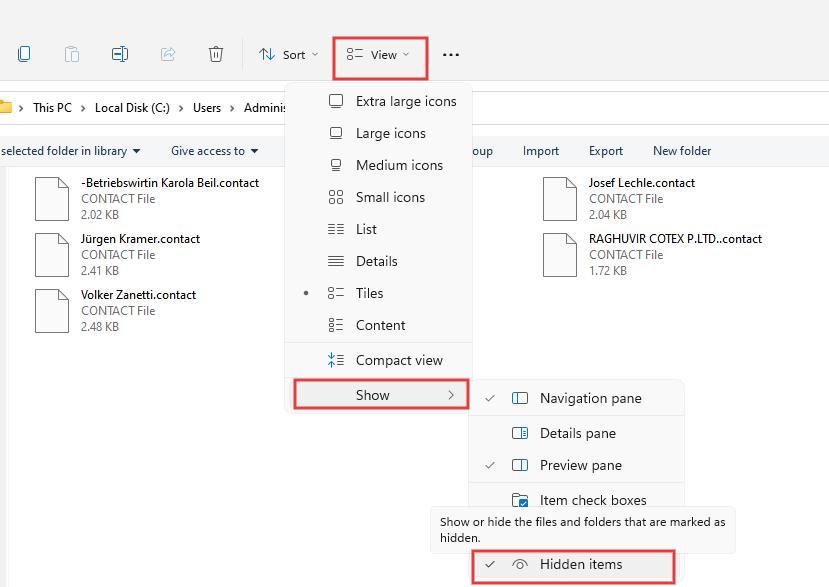Click the New folder button
The image size is (829, 587).
click(x=681, y=151)
